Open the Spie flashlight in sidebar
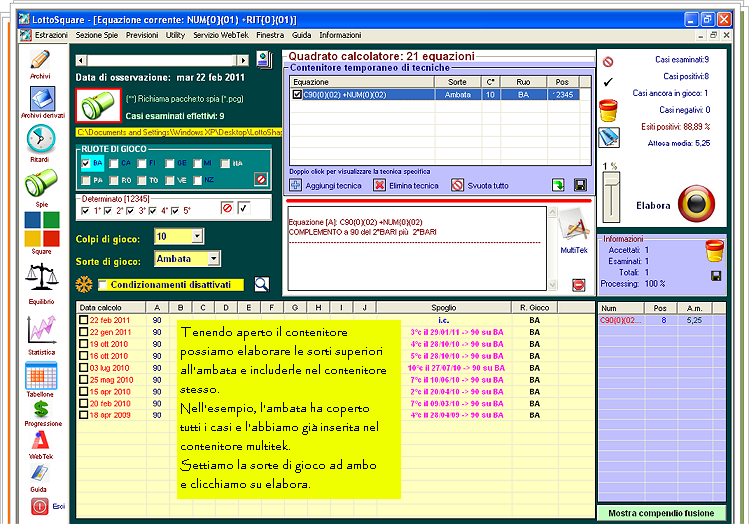This screenshot has width=749, height=524. point(42,183)
